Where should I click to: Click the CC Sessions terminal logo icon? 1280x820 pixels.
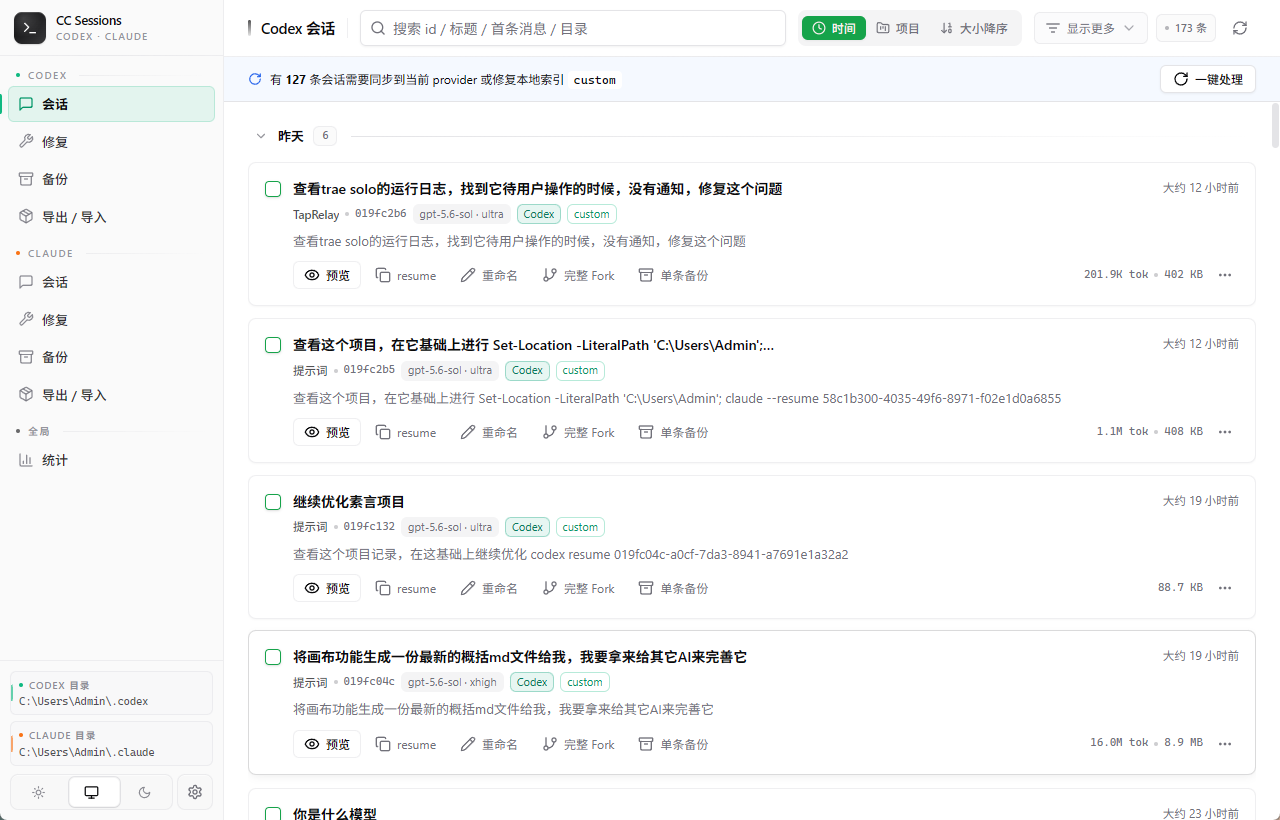point(30,28)
